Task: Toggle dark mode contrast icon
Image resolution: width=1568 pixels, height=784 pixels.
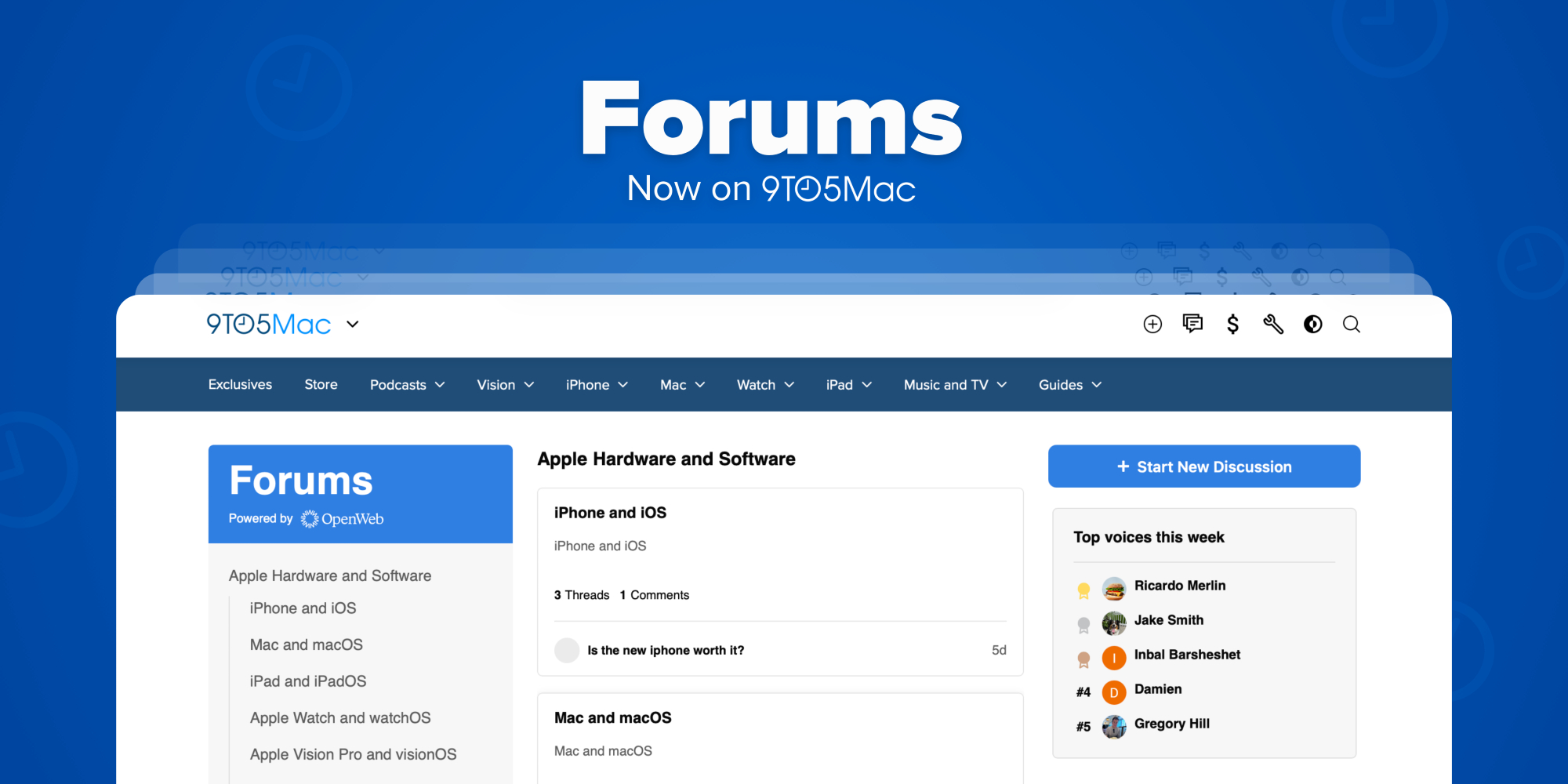Action: pos(1312,325)
